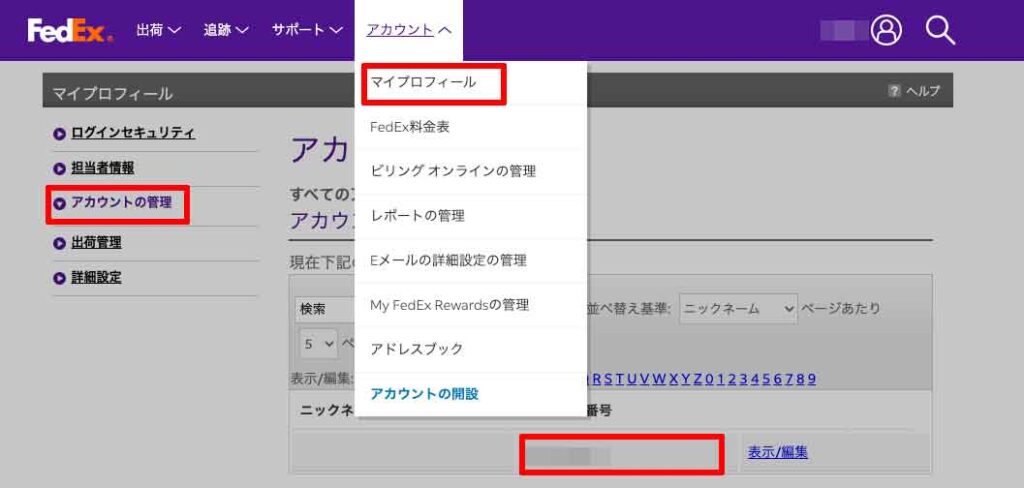The image size is (1024, 488).
Task: Filter accounts by digit 5
Action: pyautogui.click(x=767, y=379)
